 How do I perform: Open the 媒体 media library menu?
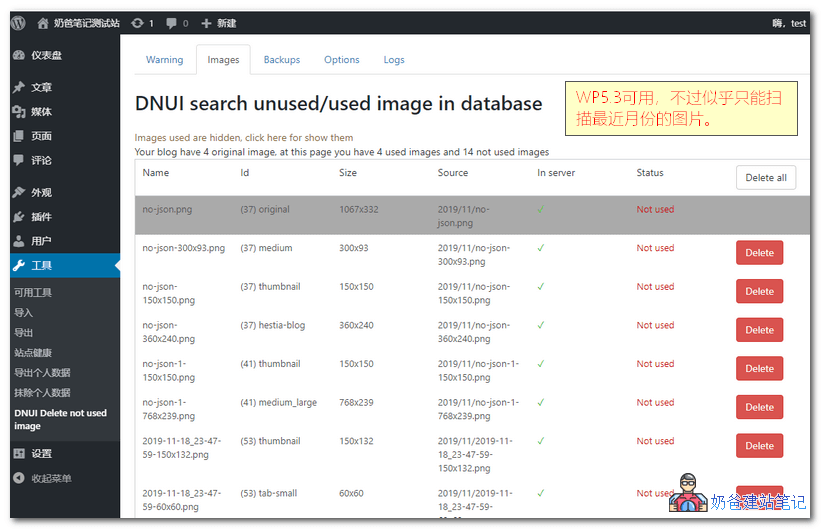pos(41,112)
